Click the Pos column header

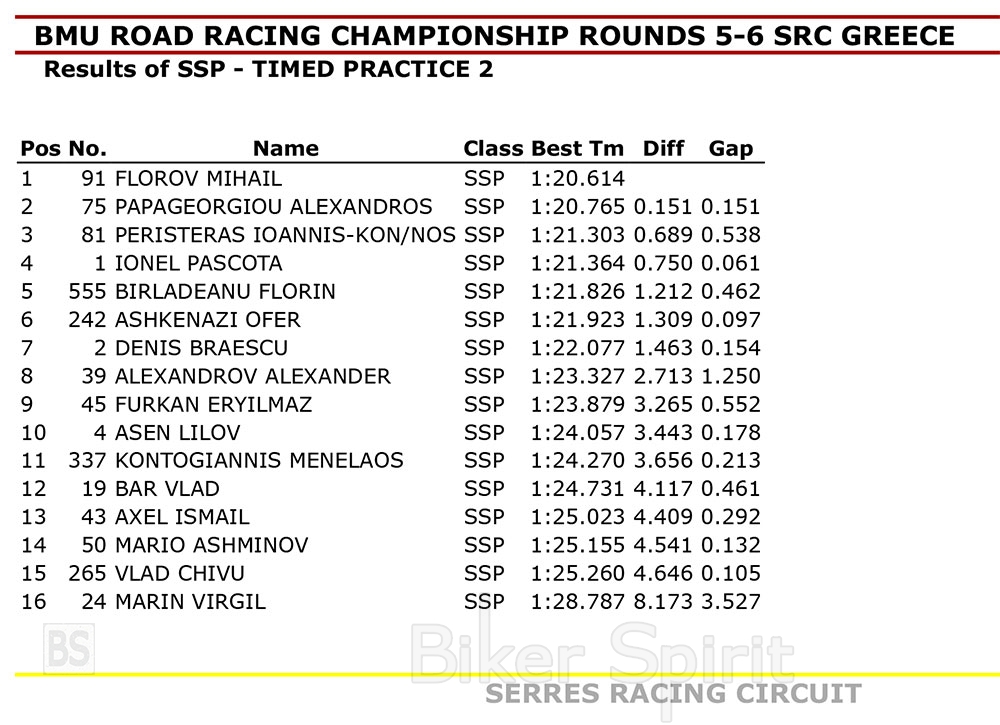[40, 149]
